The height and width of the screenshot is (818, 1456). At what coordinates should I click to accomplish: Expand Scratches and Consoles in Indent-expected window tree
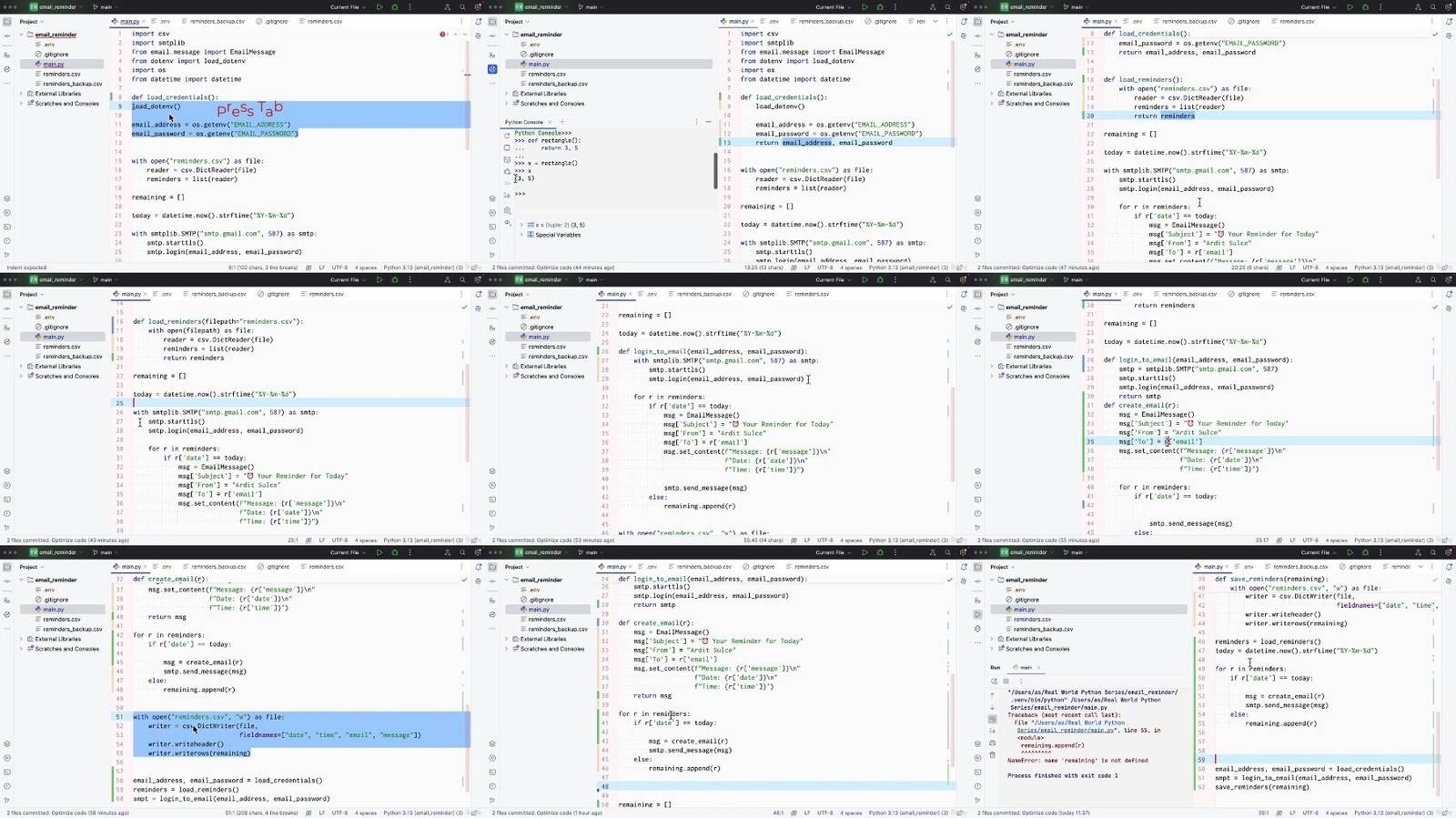(21, 104)
